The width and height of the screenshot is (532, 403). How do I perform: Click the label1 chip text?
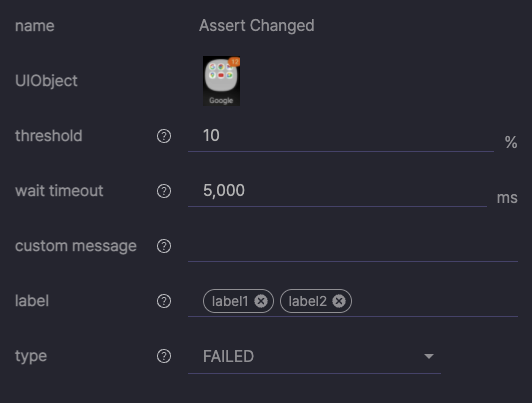point(230,301)
